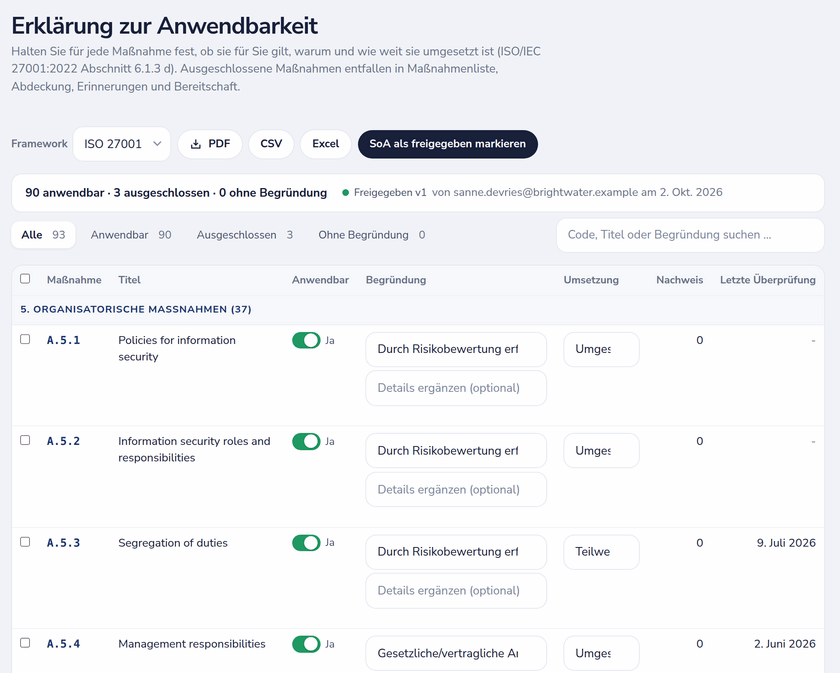Click Details ergänzen field for A.5.1

click(456, 388)
